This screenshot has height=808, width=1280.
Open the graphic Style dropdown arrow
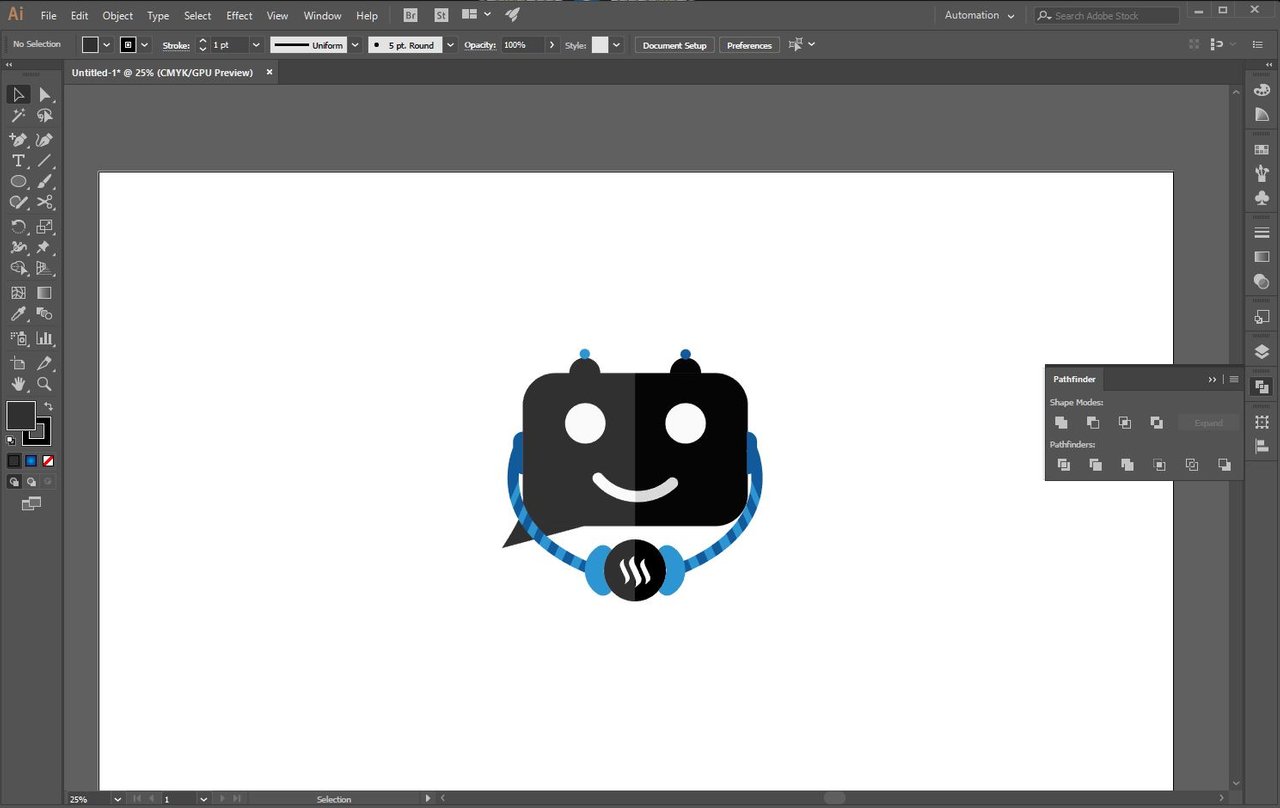[x=616, y=45]
